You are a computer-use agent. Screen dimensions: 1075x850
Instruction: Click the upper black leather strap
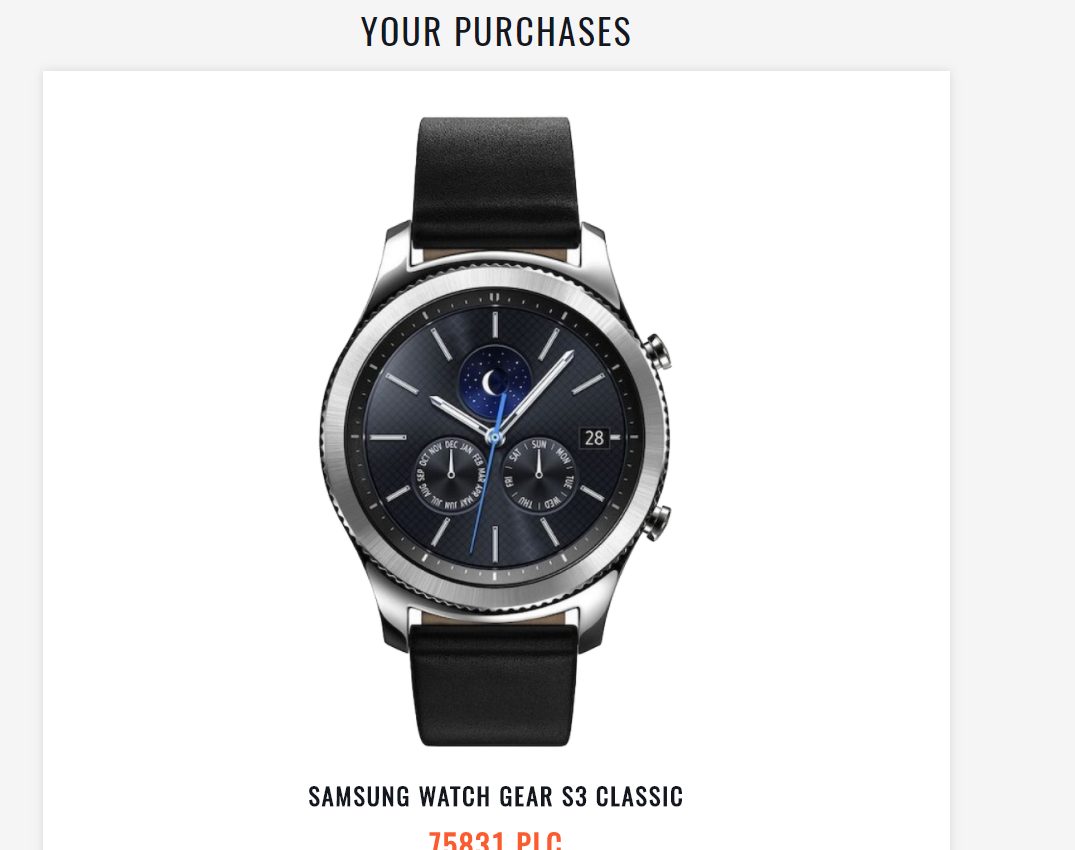click(x=495, y=182)
